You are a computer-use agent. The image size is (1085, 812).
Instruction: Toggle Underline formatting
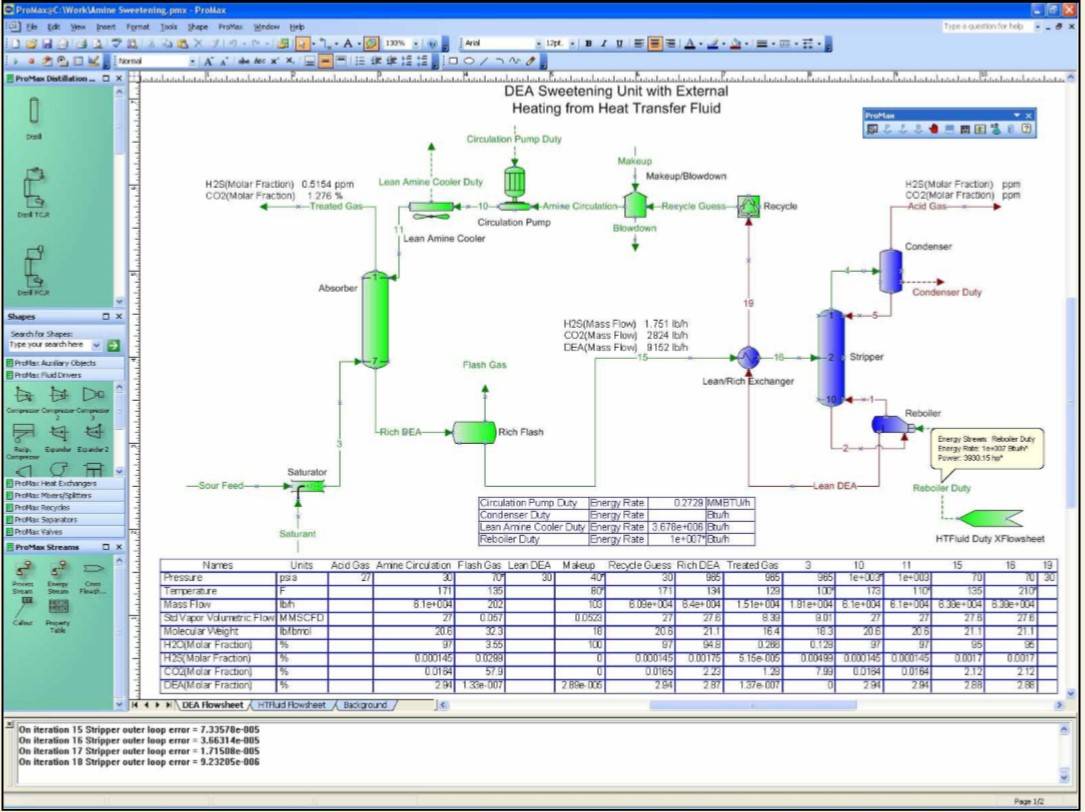pyautogui.click(x=619, y=44)
